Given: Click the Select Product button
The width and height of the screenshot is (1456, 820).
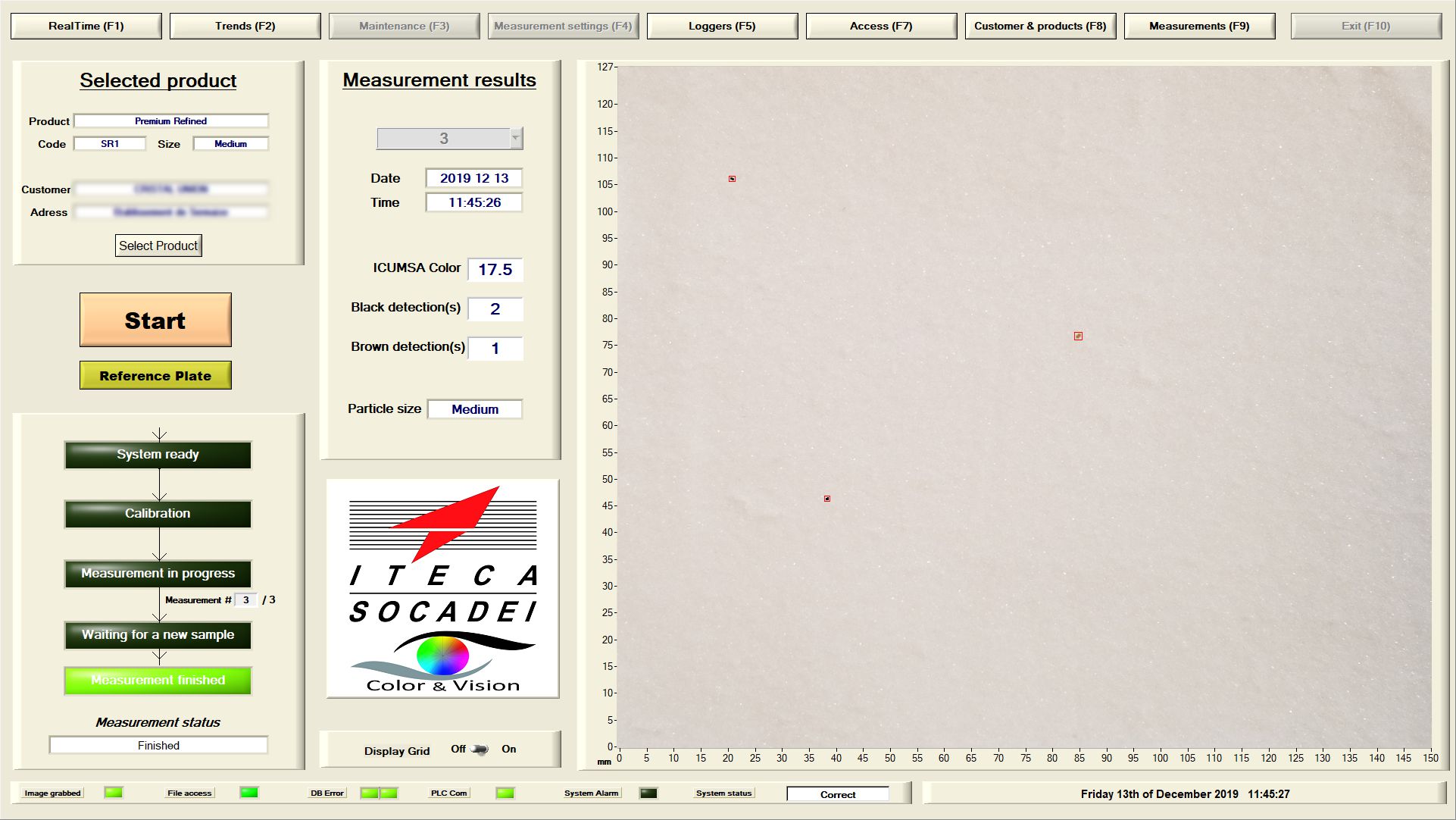Looking at the screenshot, I should point(158,246).
